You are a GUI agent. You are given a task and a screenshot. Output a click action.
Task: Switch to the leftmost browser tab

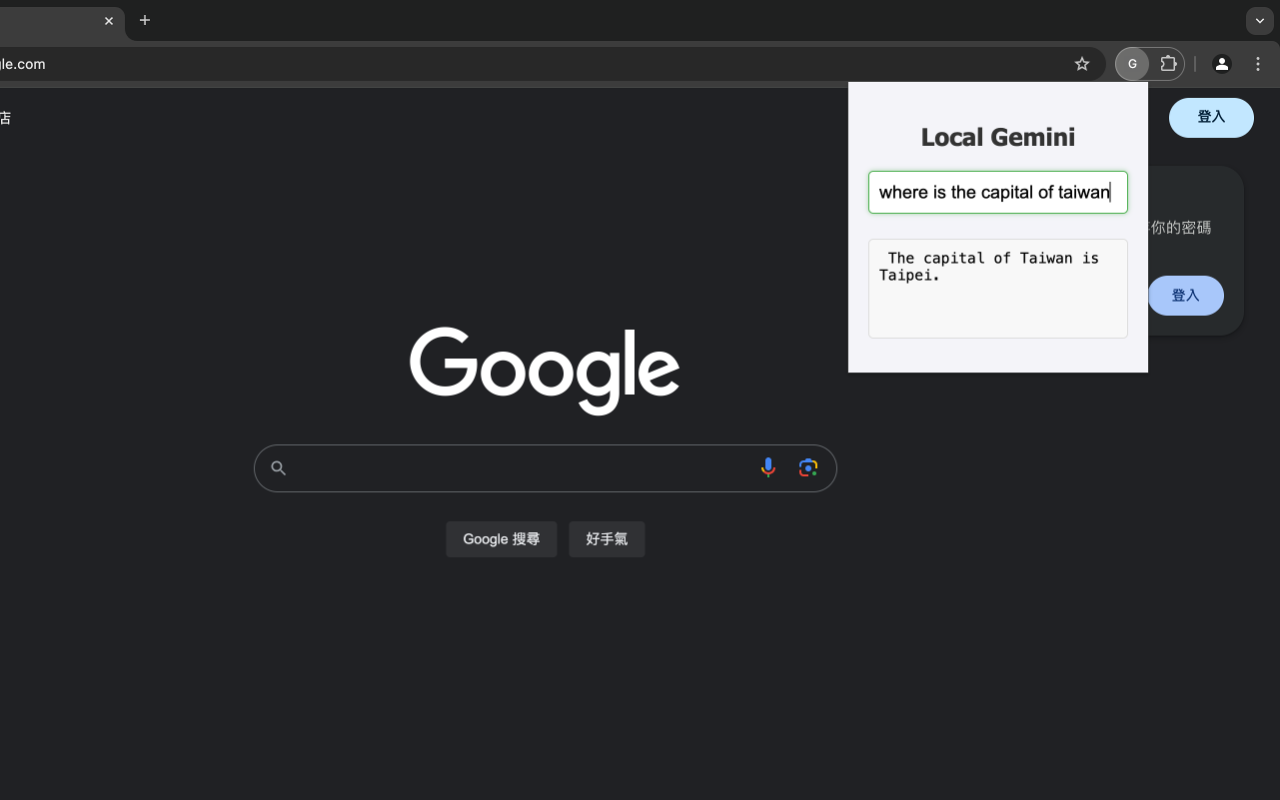pos(55,20)
